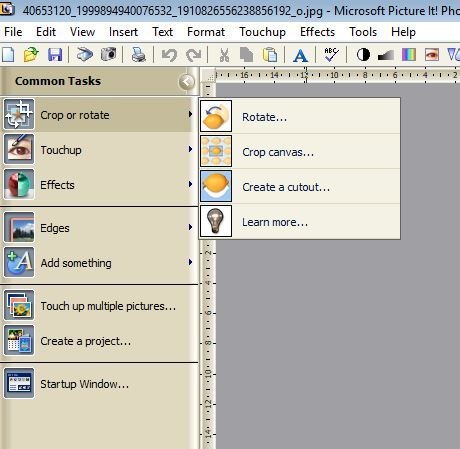The height and width of the screenshot is (449, 460).
Task: Save the picture with the floppy disk icon
Action: click(x=55, y=54)
